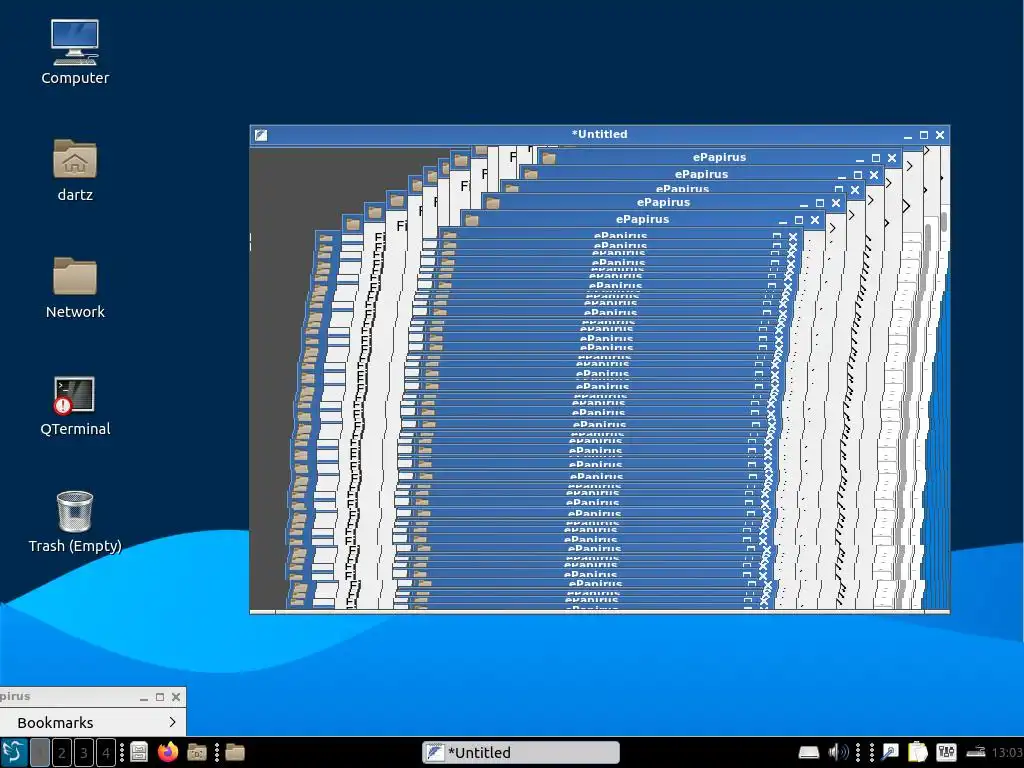The height and width of the screenshot is (768, 1024).
Task: Minimize the bottom-left ePapirus window
Action: [144, 697]
